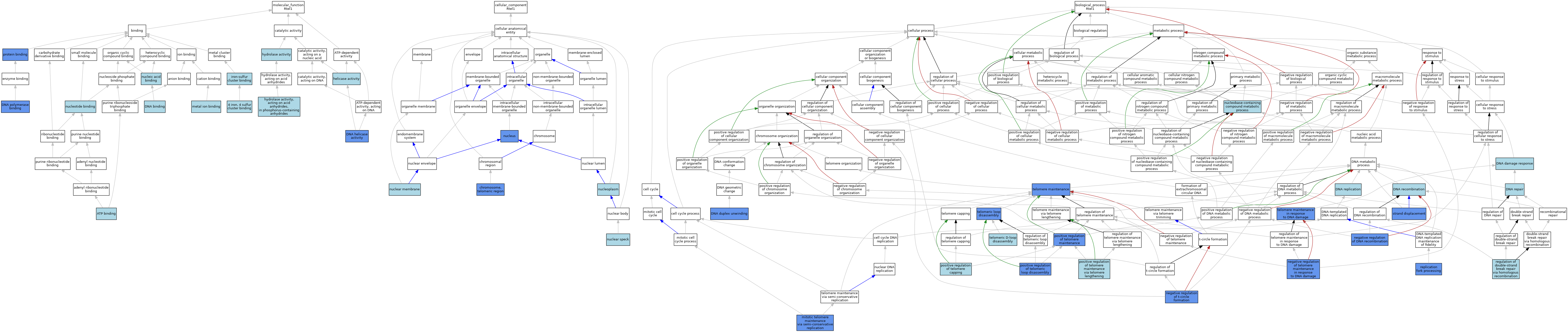
Task: Select the 't-circle formation' node
Action: [1213, 239]
